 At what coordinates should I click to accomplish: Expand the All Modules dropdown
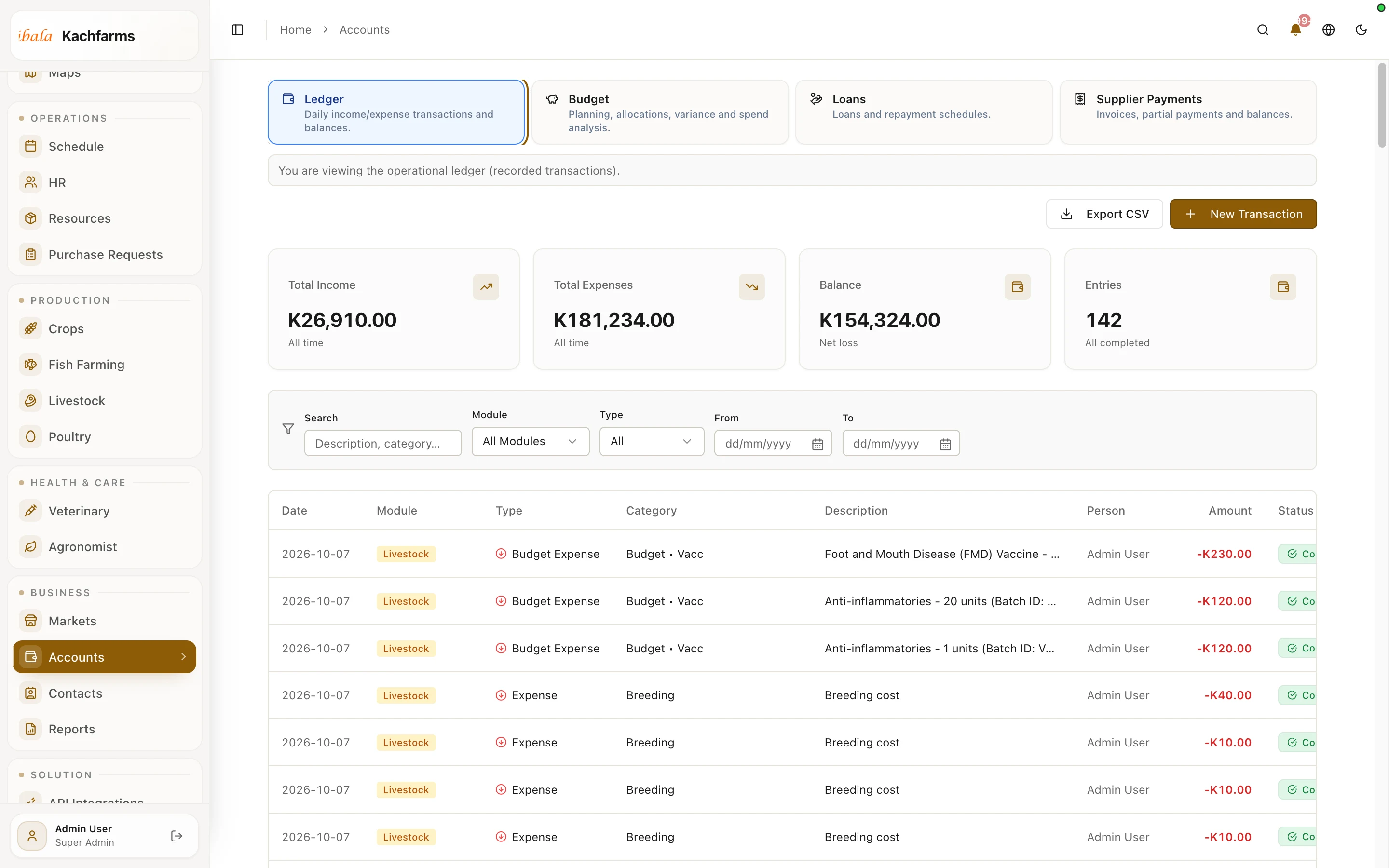point(531,441)
